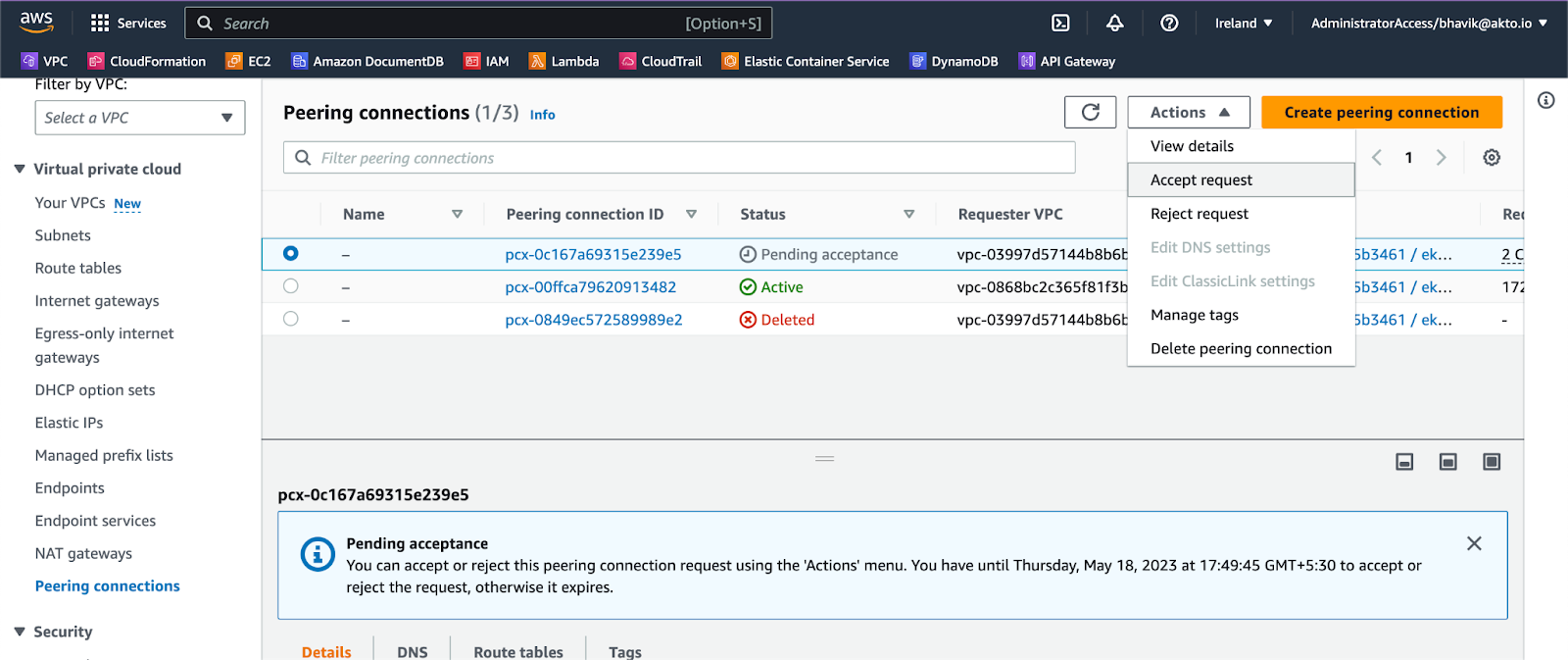Click the help question mark icon
This screenshot has width=1568, height=660.
pyautogui.click(x=1169, y=23)
